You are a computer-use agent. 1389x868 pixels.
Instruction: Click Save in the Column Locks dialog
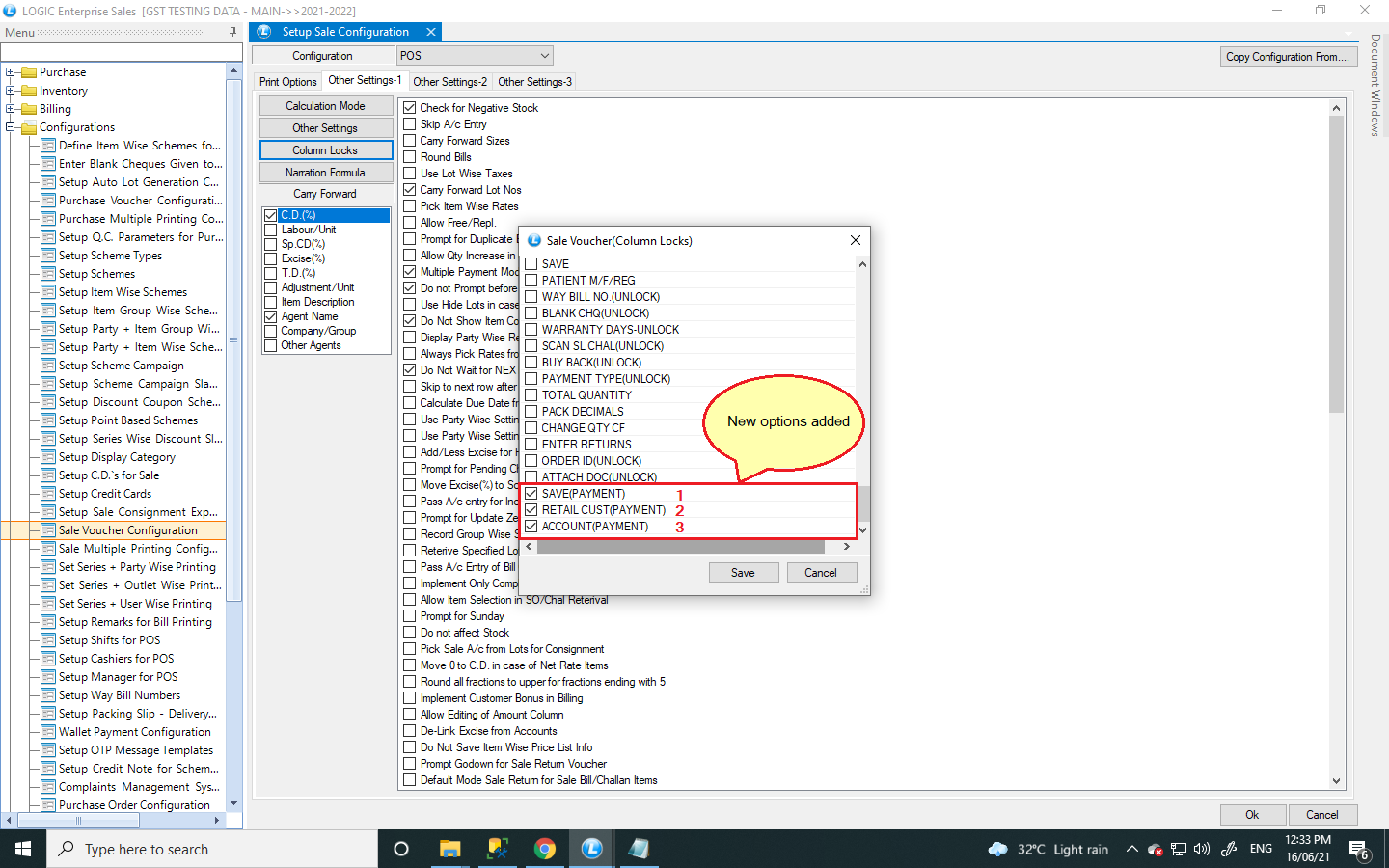point(743,573)
